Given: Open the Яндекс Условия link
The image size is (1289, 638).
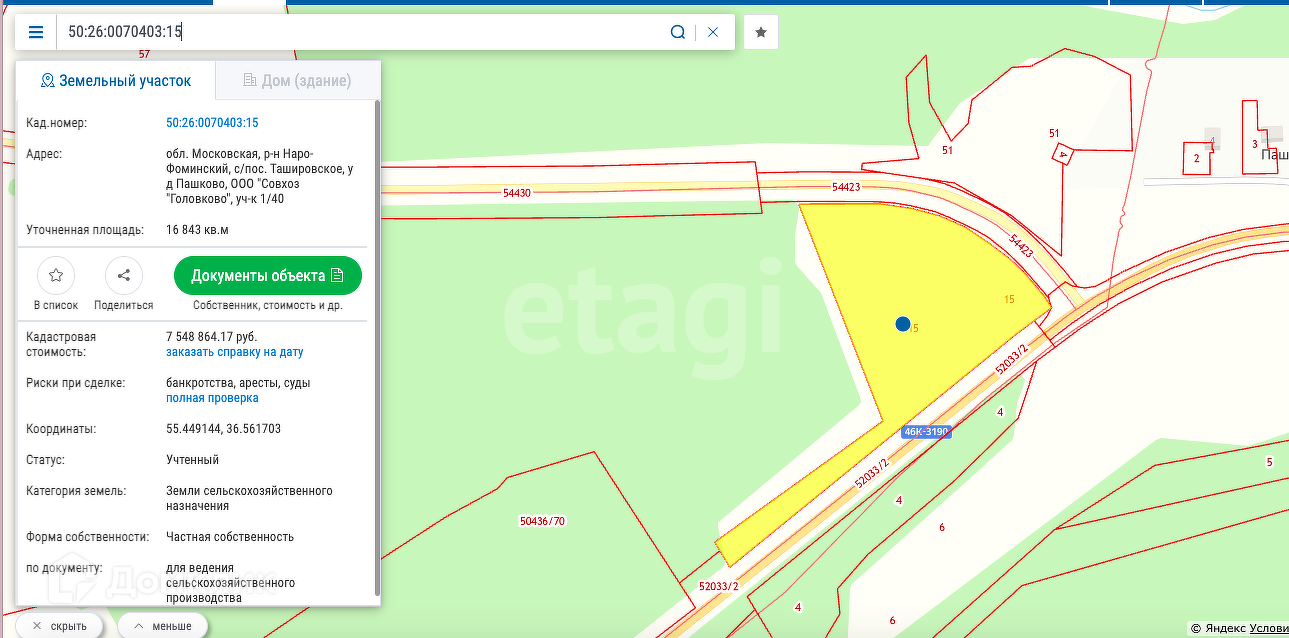Looking at the screenshot, I should 1267,628.
